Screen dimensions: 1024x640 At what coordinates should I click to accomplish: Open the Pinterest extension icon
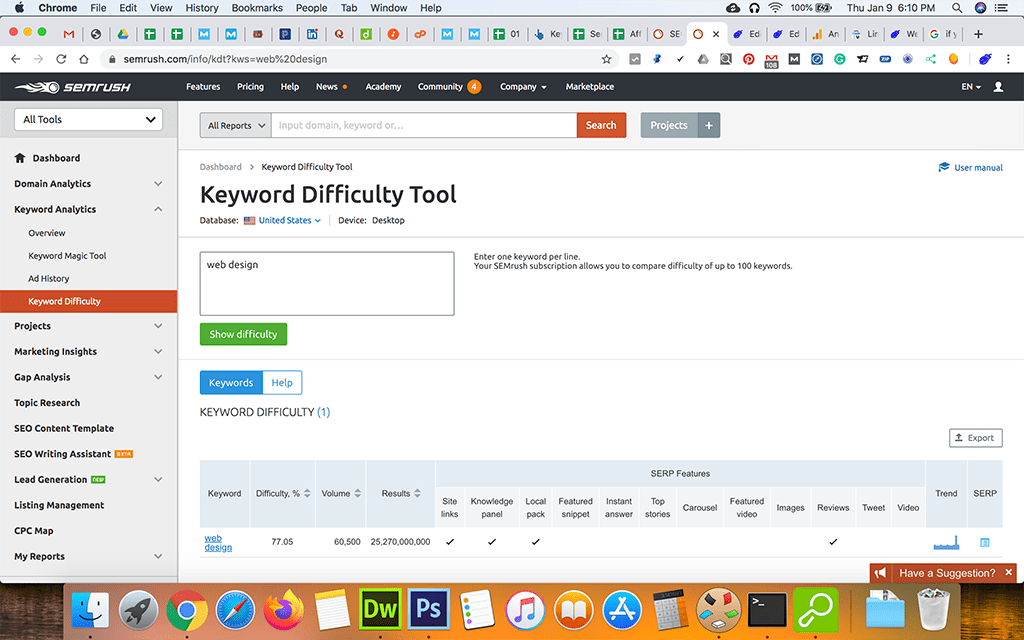(x=748, y=59)
